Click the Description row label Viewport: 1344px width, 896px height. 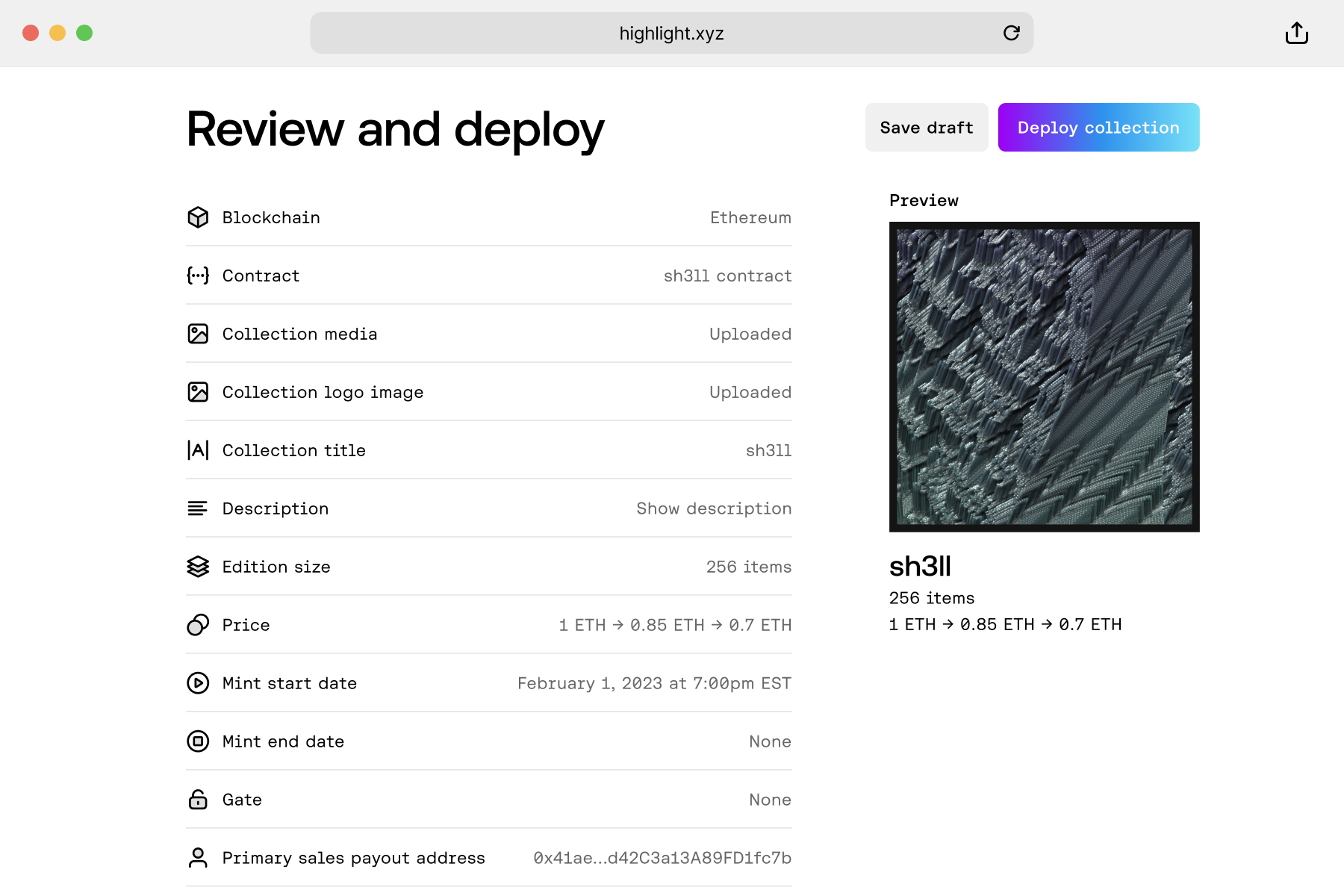276,508
